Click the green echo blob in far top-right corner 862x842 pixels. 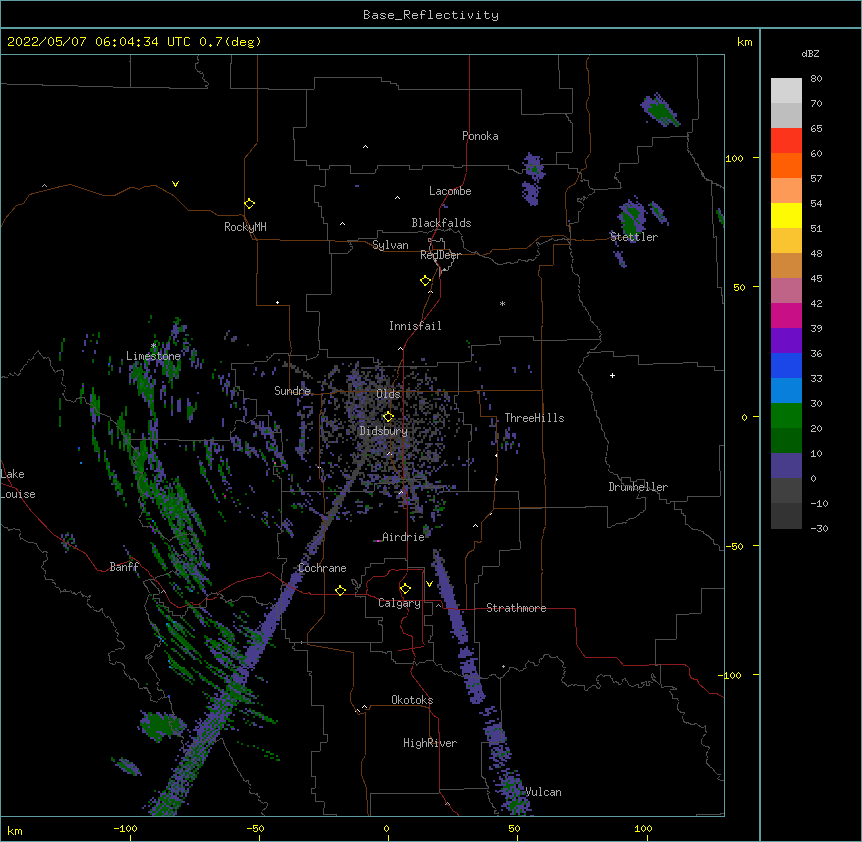pos(660,110)
